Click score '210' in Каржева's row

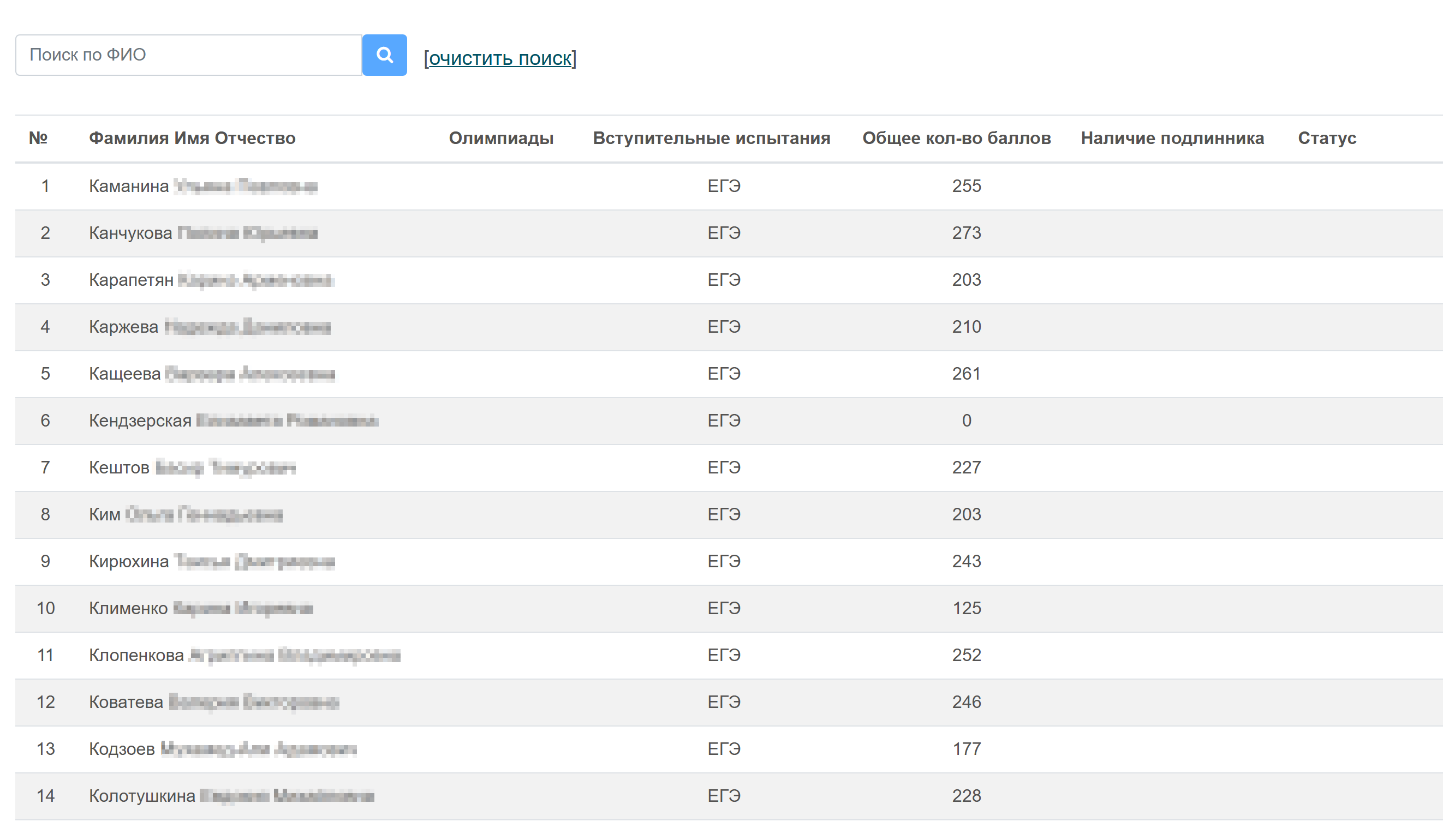tap(967, 327)
